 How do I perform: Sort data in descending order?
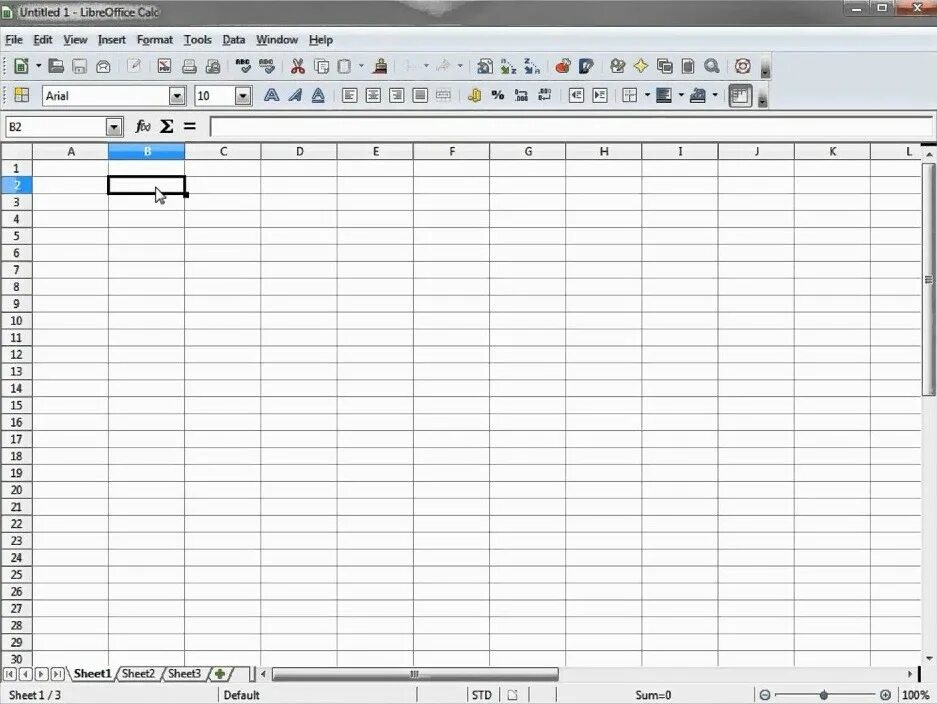532,66
